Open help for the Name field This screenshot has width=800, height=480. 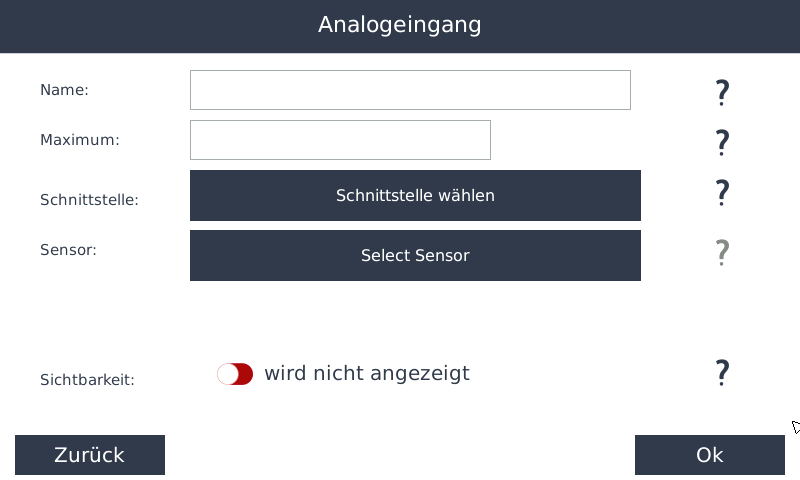click(x=722, y=93)
